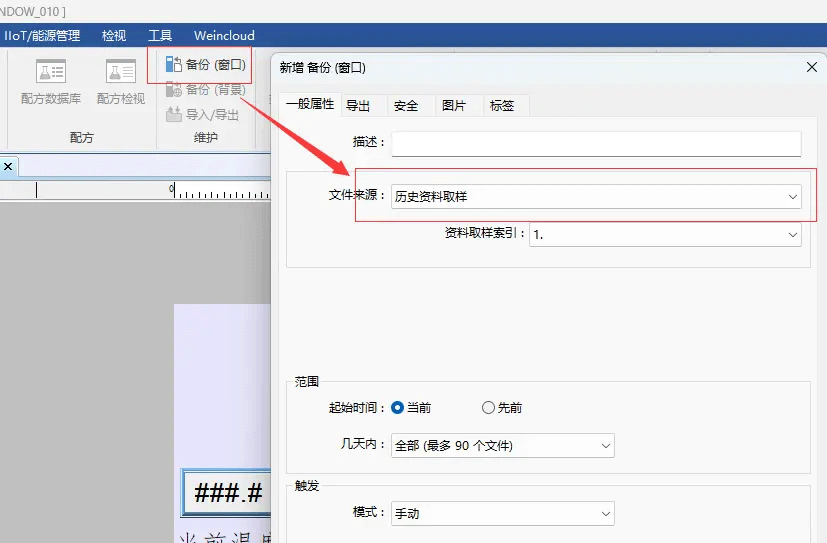Click the 导入/导出 import export icon
Viewport: 827px width, 543px height.
click(x=174, y=115)
